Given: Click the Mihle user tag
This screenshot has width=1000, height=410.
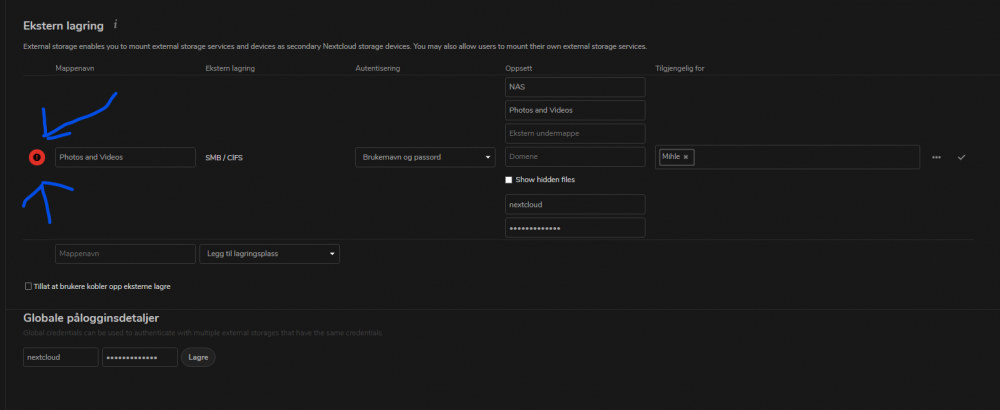Looking at the screenshot, I should tap(676, 157).
